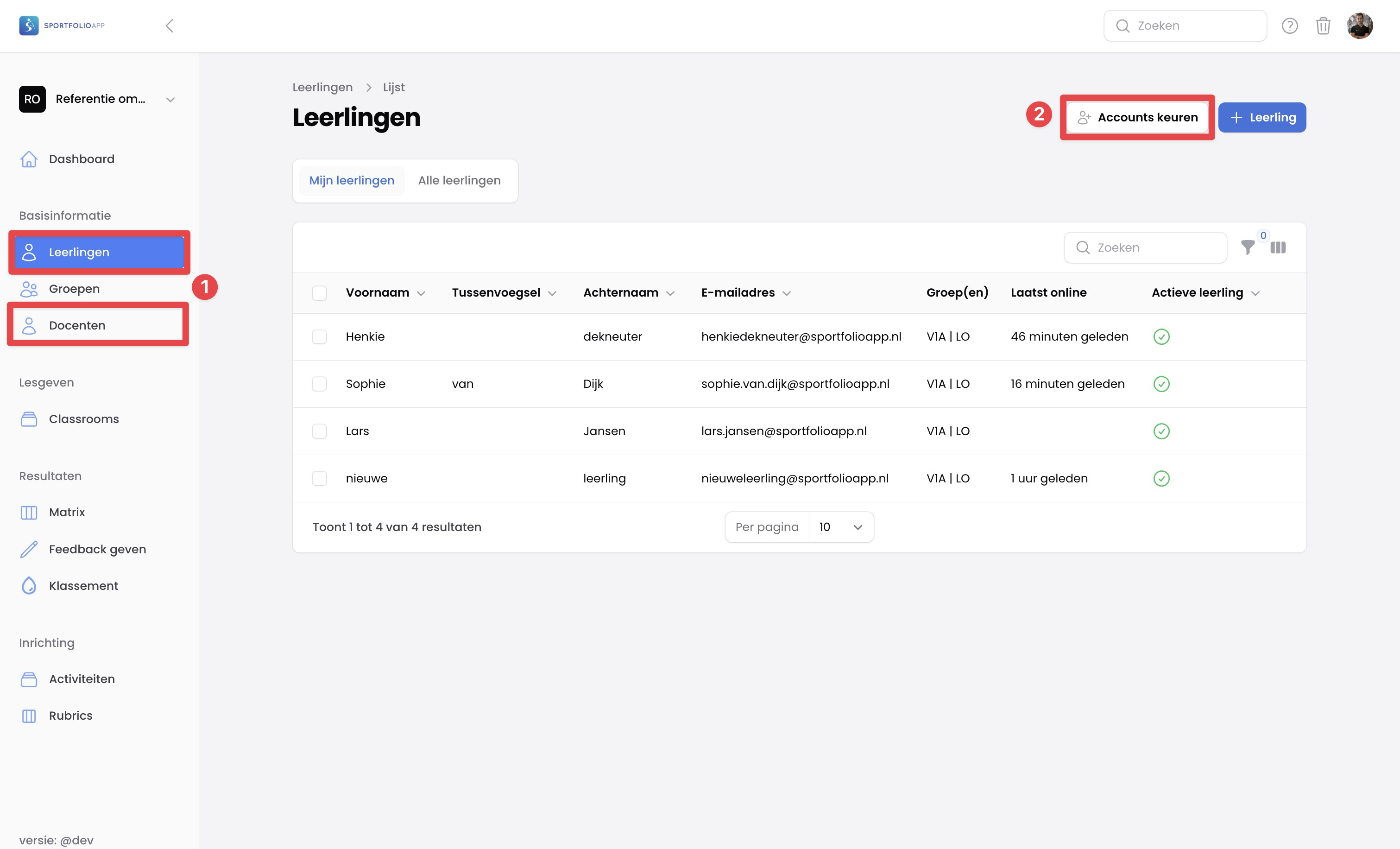Open the Per pagina 10 dropdown
Viewport: 1400px width, 849px height.
click(x=840, y=527)
